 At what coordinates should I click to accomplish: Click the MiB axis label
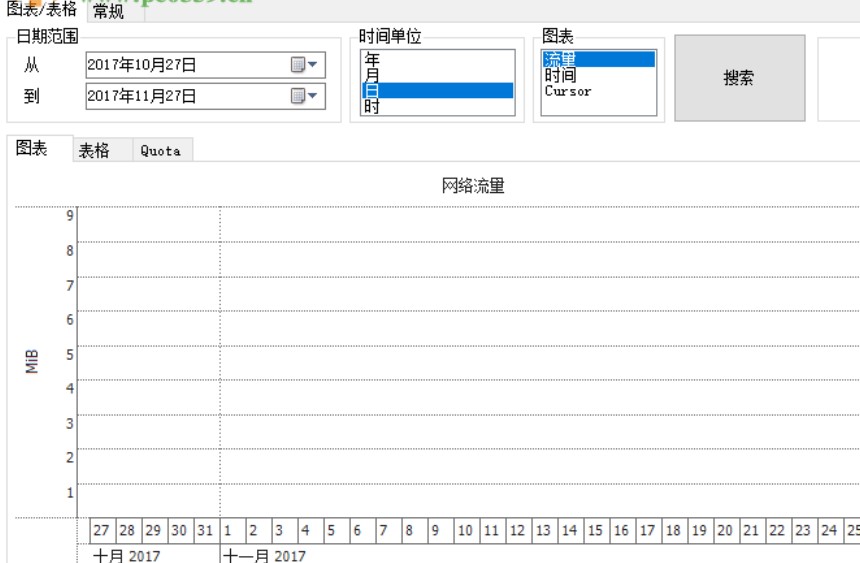point(32,361)
